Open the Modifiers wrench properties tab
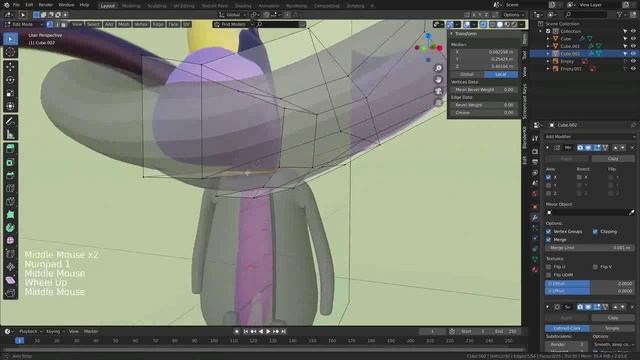Viewport: 640px width, 360px height. tap(535, 218)
